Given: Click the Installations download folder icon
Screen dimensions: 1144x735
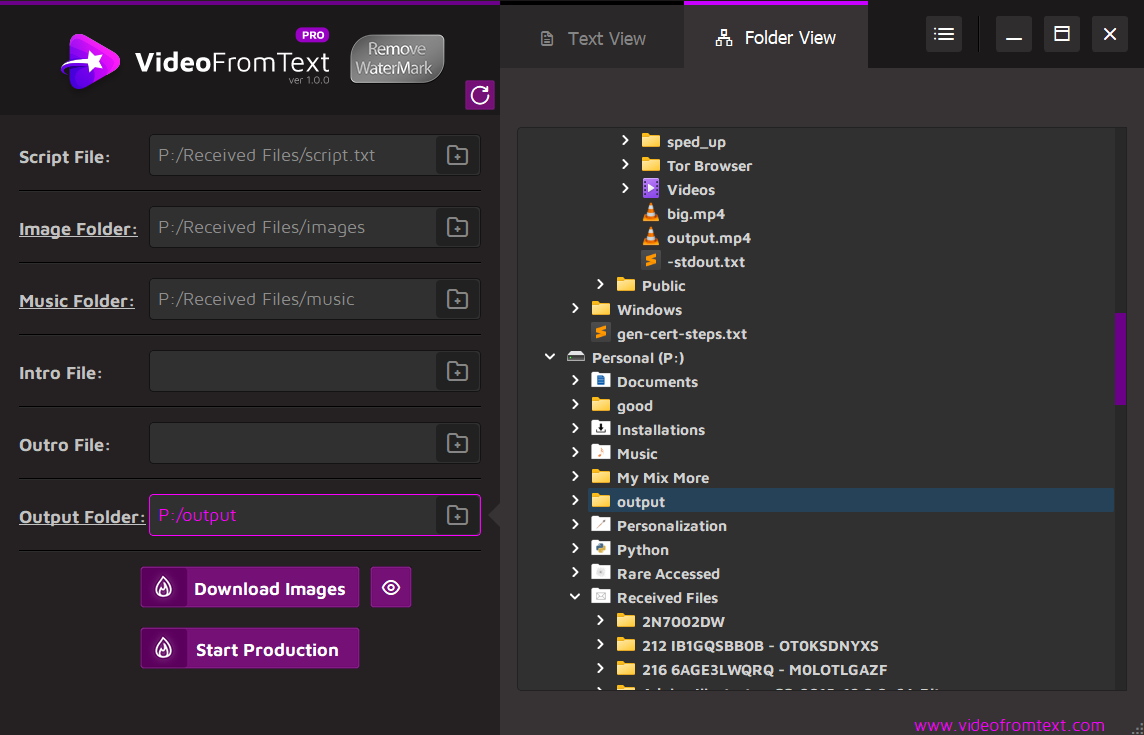Looking at the screenshot, I should [x=600, y=428].
